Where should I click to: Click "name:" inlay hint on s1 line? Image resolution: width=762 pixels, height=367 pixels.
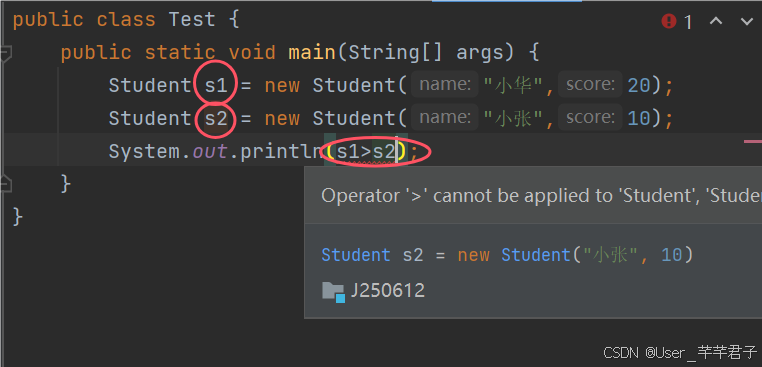(445, 85)
